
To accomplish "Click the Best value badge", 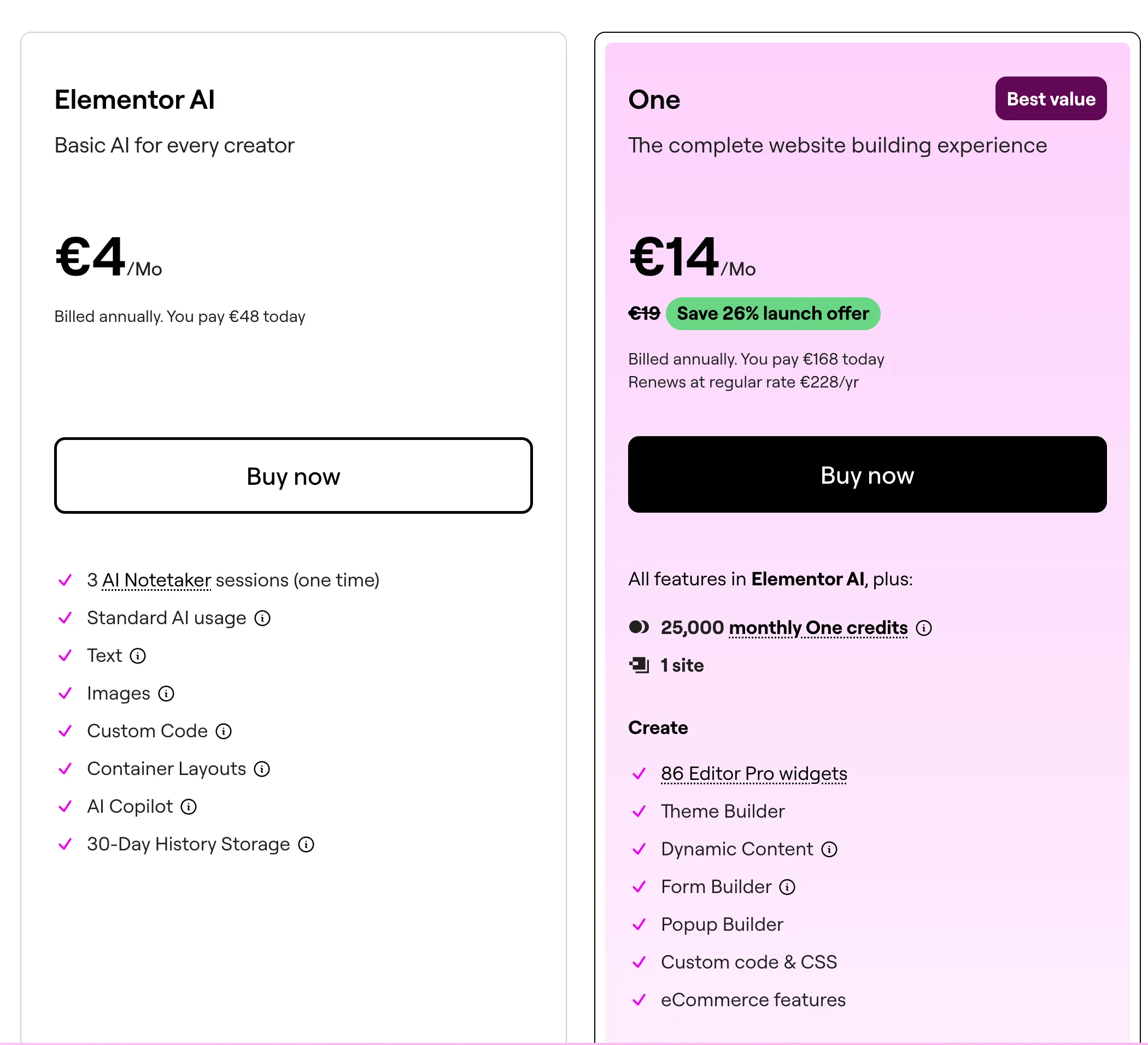I will [1051, 98].
